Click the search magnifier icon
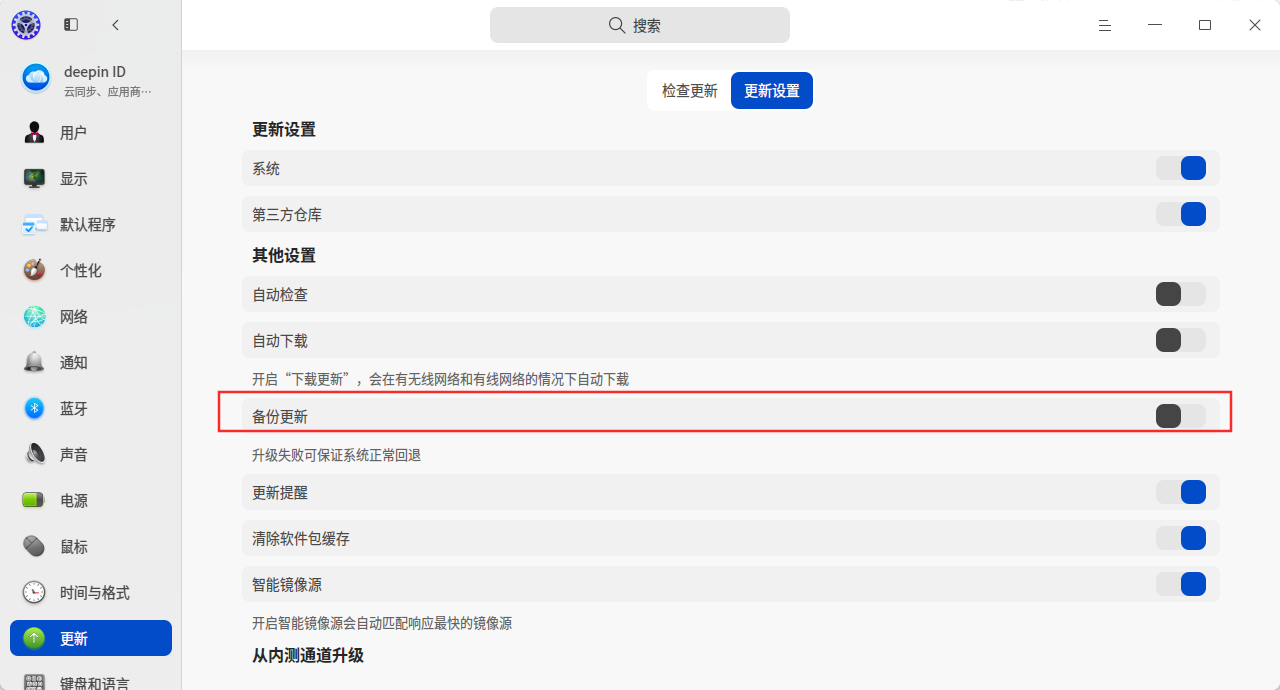This screenshot has height=690, width=1280. click(617, 25)
